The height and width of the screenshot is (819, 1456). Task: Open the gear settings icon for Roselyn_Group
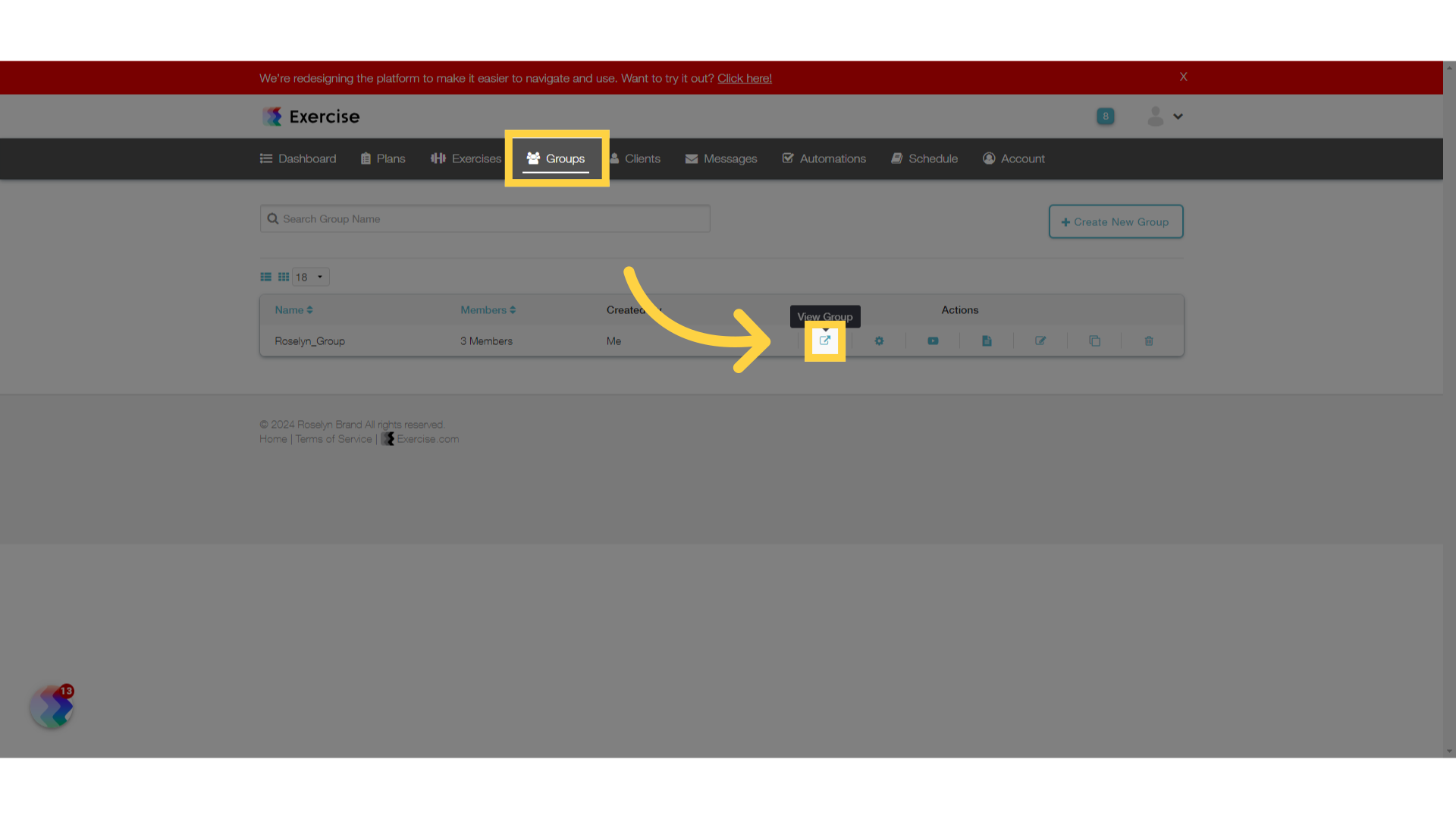coord(879,341)
